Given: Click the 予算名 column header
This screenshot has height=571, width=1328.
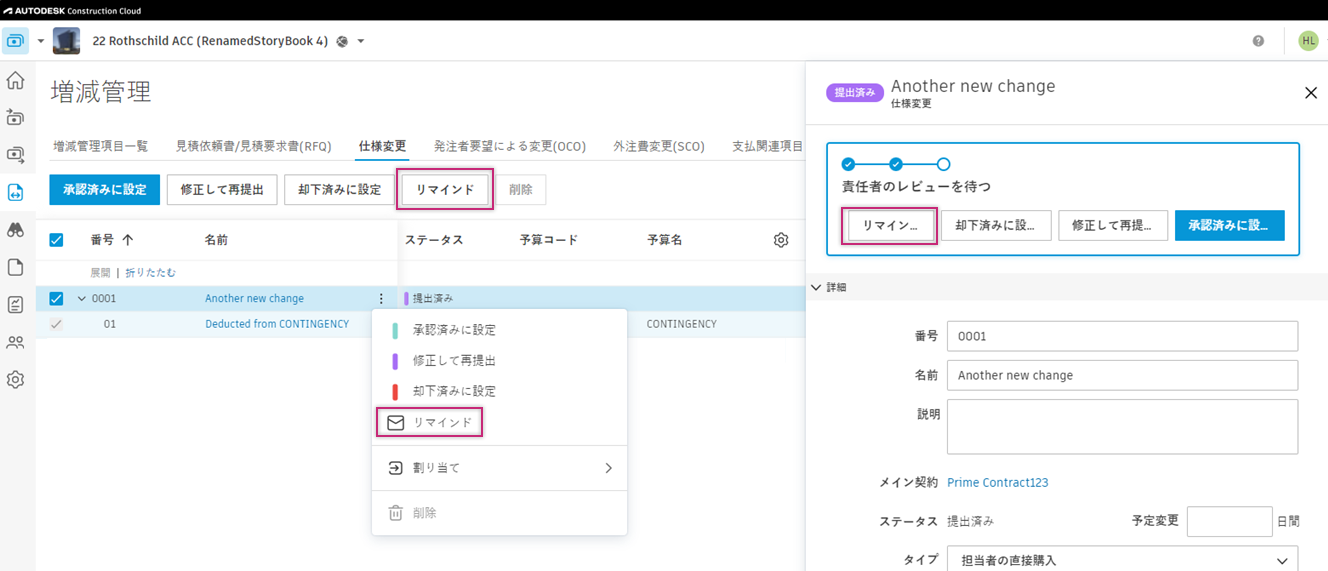Looking at the screenshot, I should (x=665, y=240).
